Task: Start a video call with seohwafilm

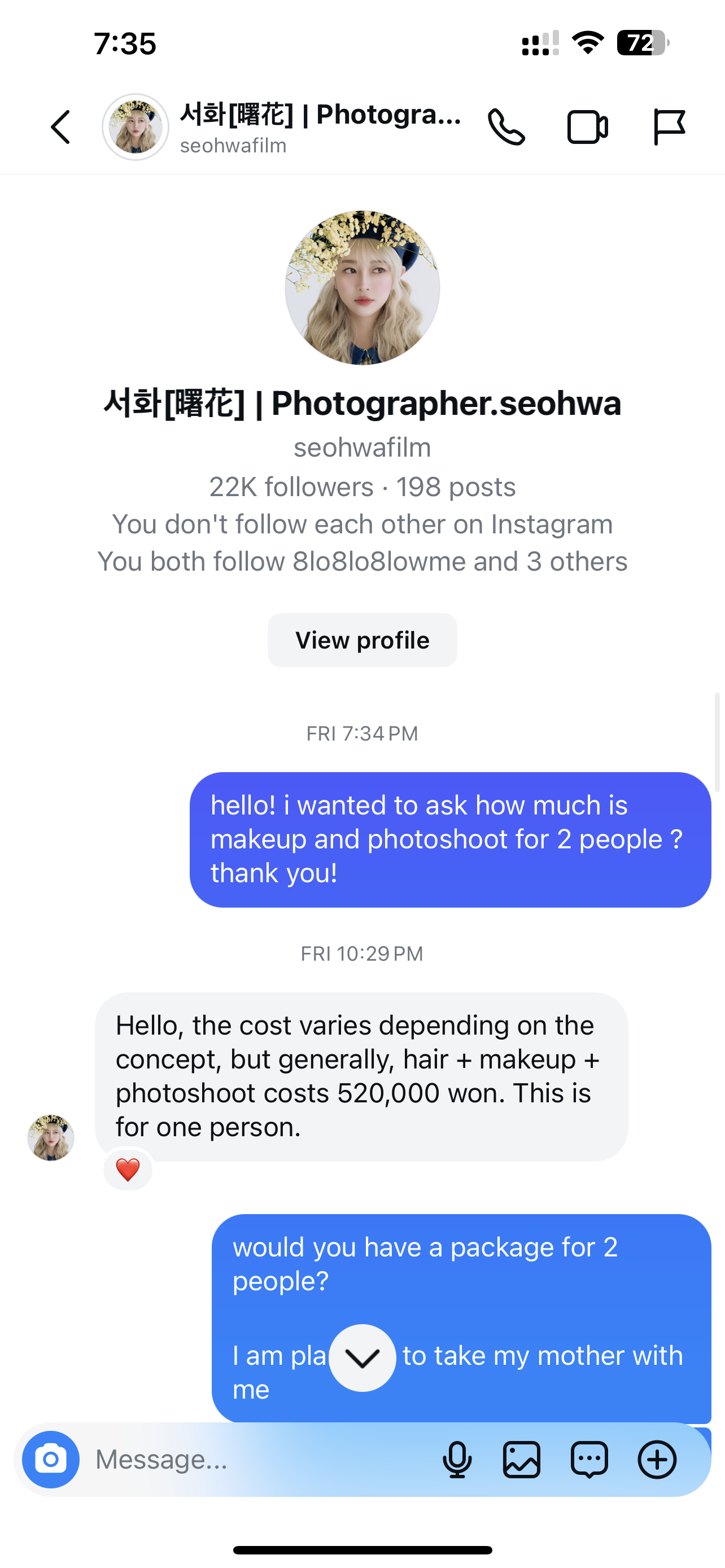Action: coord(587,127)
